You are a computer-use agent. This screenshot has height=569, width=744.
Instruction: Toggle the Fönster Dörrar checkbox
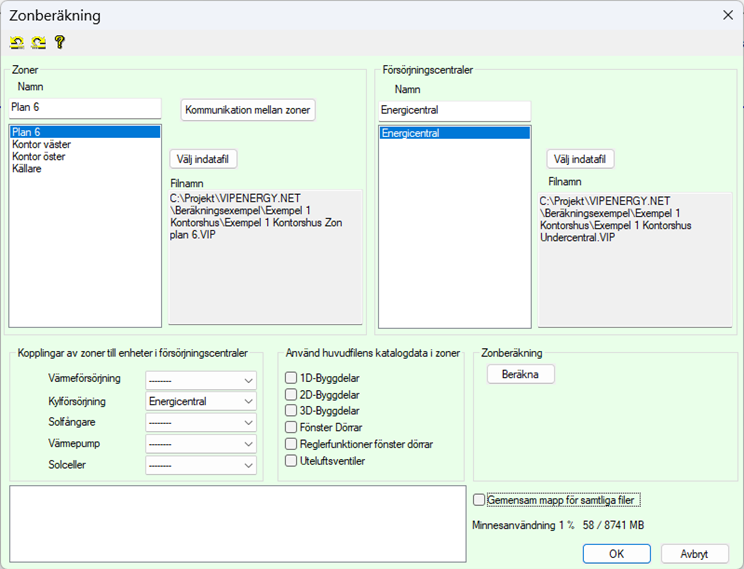click(291, 427)
